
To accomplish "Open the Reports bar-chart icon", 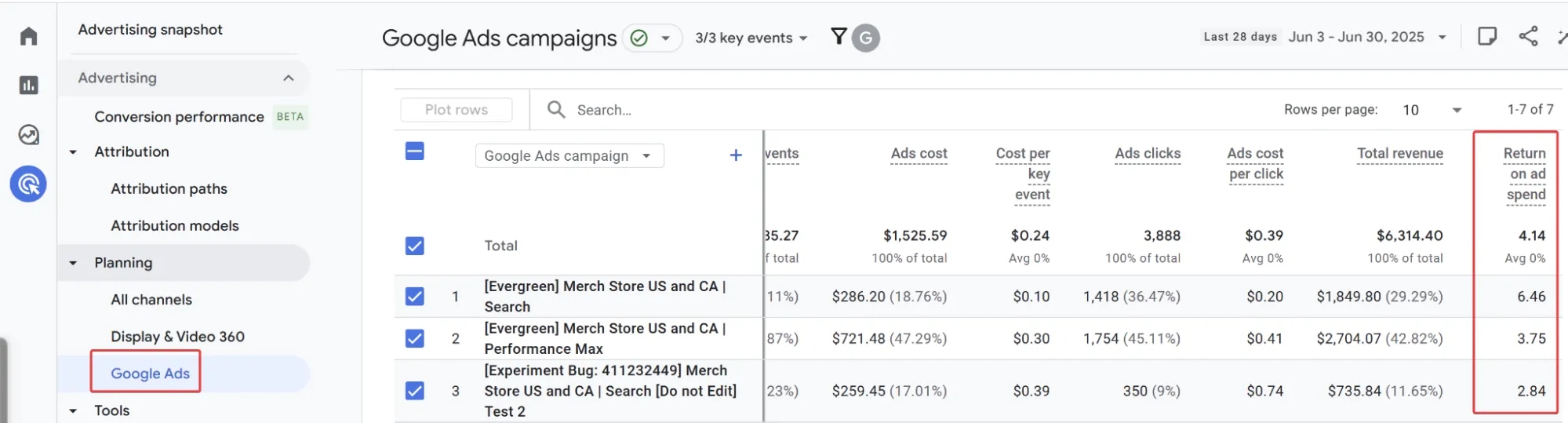I will 28,85.
